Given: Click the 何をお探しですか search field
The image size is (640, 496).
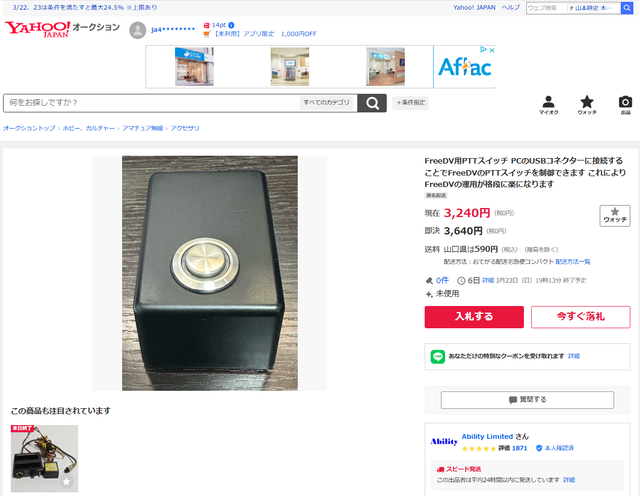Looking at the screenshot, I should click(151, 102).
